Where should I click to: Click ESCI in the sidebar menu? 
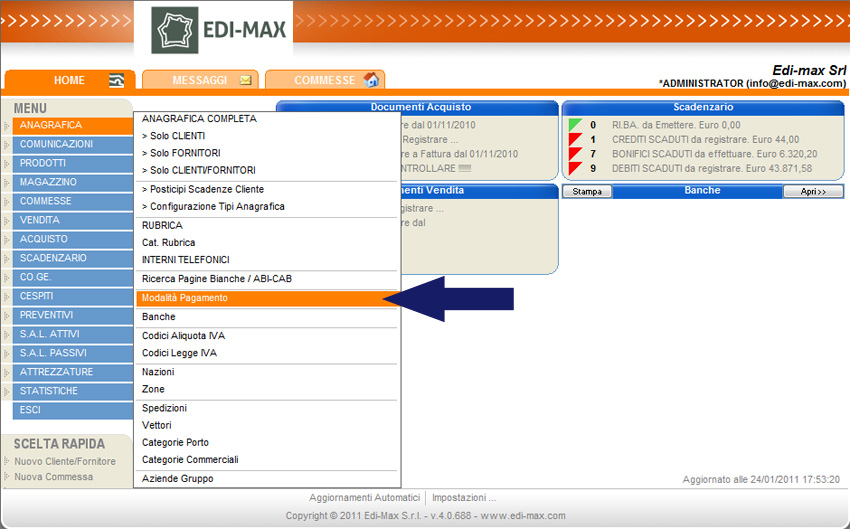(x=30, y=410)
